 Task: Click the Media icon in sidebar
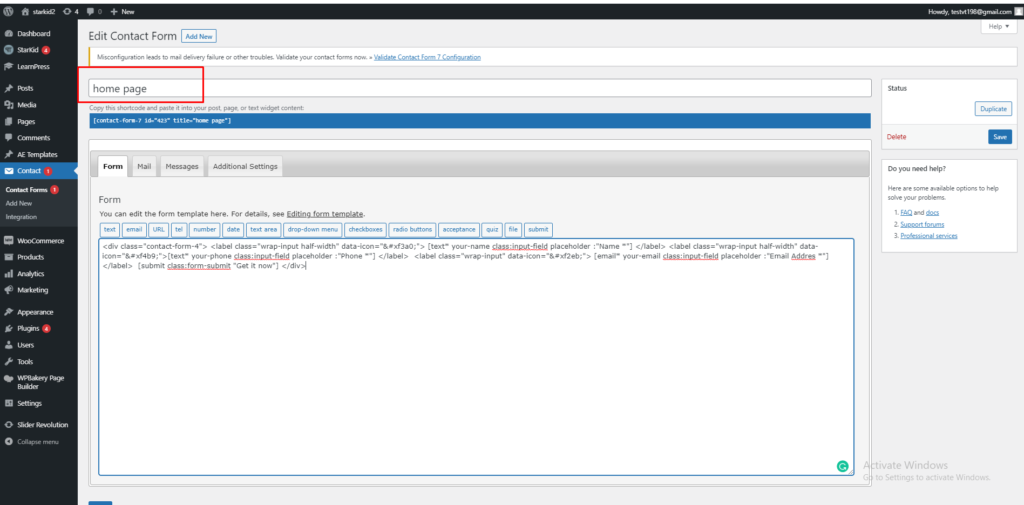click(9, 105)
